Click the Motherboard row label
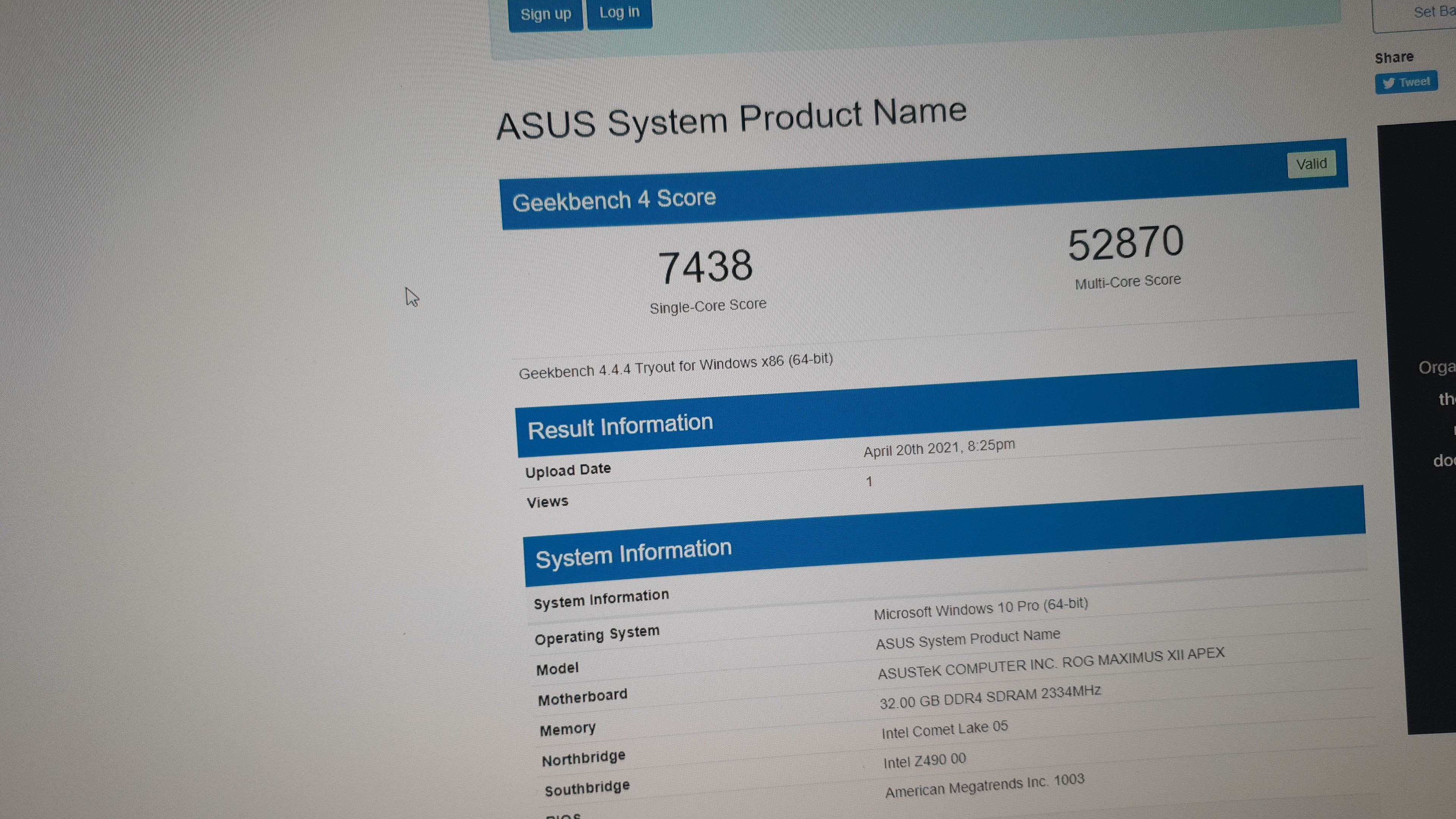 coord(582,697)
